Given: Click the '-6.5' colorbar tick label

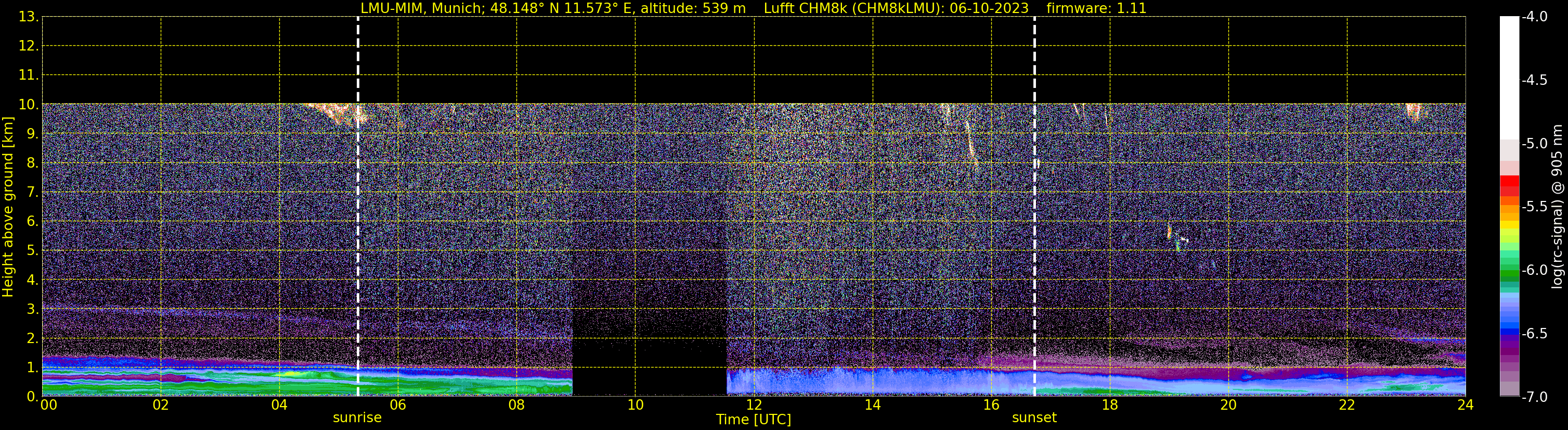Looking at the screenshot, I should coord(1534,334).
